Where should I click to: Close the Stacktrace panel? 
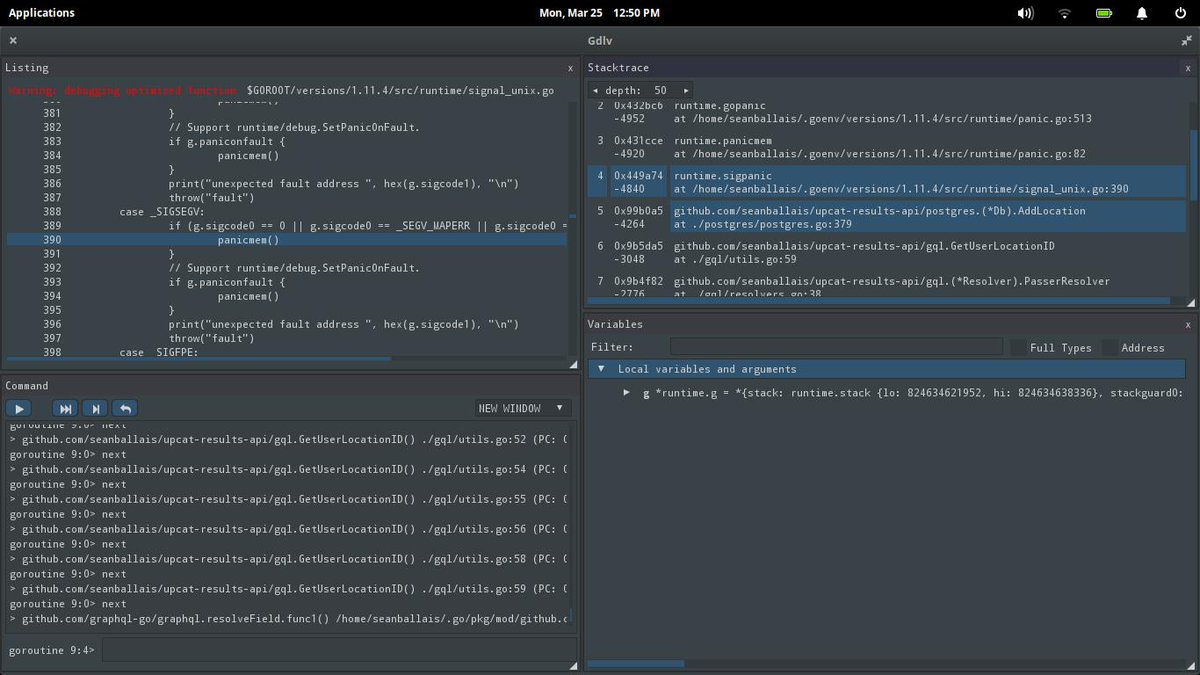[1188, 68]
